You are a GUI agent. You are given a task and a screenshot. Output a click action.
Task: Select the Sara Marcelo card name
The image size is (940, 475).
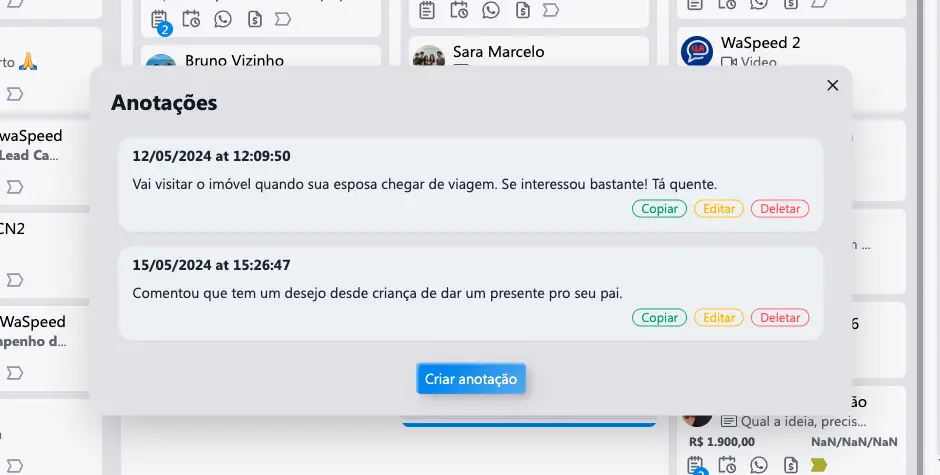[499, 52]
